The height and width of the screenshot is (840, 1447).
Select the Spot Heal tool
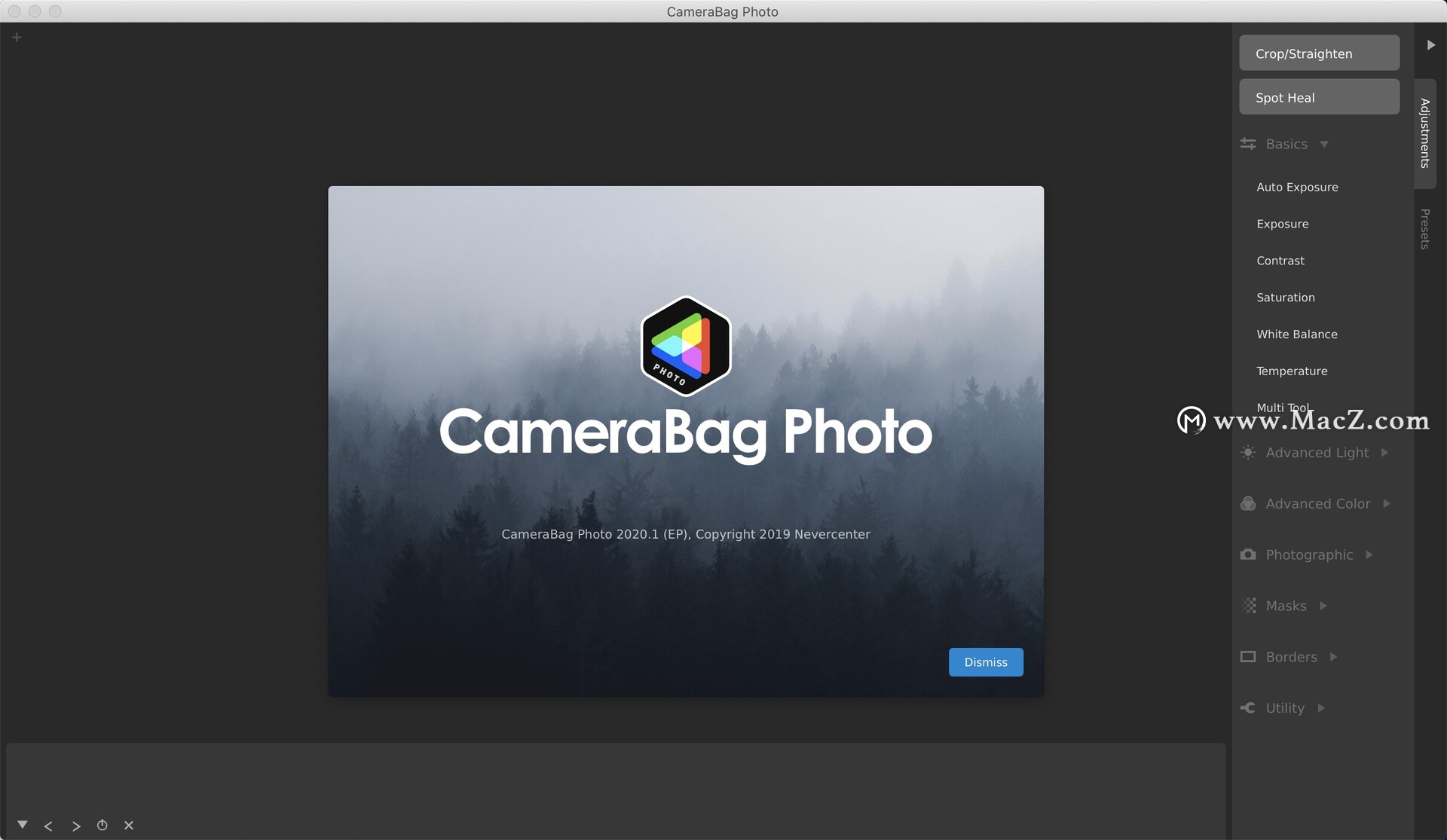tap(1319, 97)
